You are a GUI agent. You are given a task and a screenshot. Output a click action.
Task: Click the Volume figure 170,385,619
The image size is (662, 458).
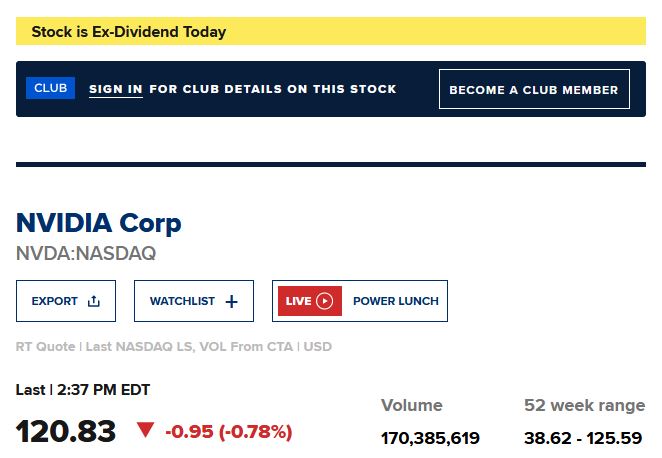point(430,438)
